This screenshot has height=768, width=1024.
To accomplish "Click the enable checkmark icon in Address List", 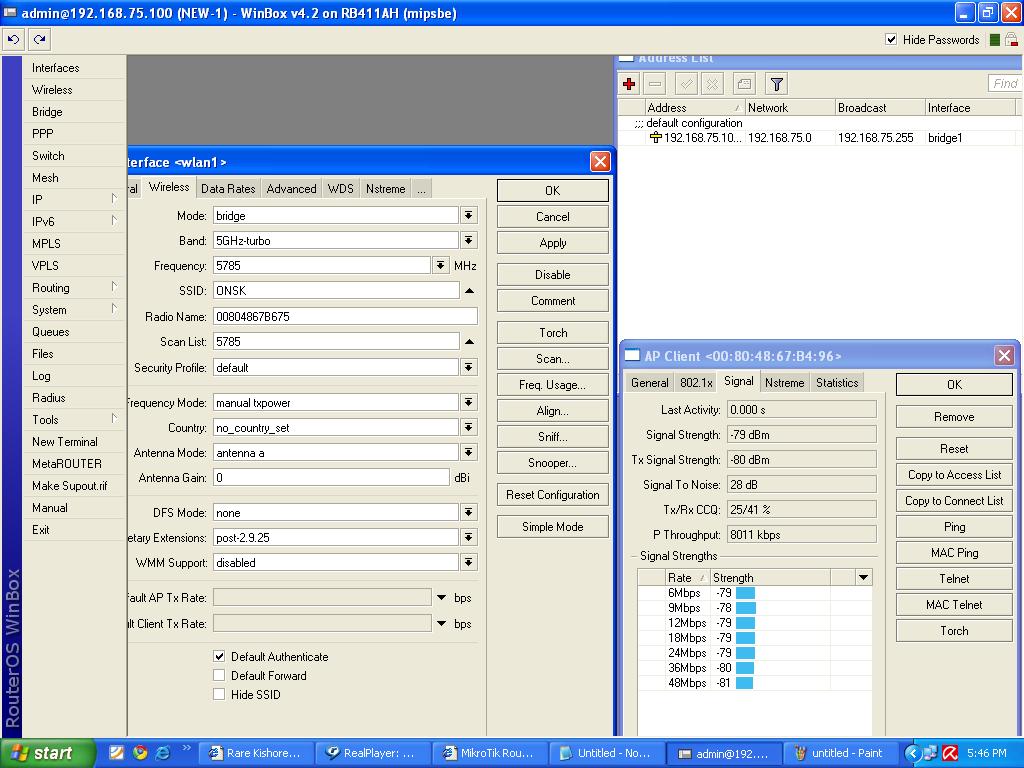I will pyautogui.click(x=685, y=84).
